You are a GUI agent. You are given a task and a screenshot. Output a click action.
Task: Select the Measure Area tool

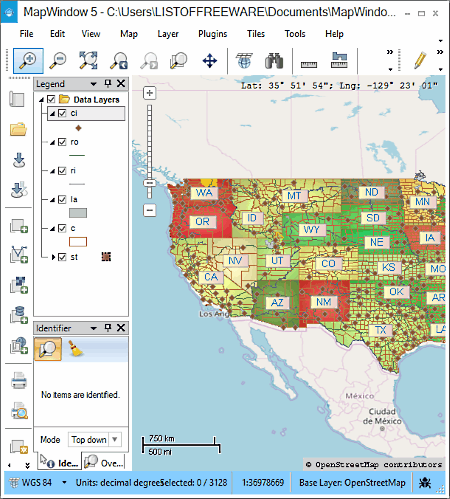coord(339,61)
